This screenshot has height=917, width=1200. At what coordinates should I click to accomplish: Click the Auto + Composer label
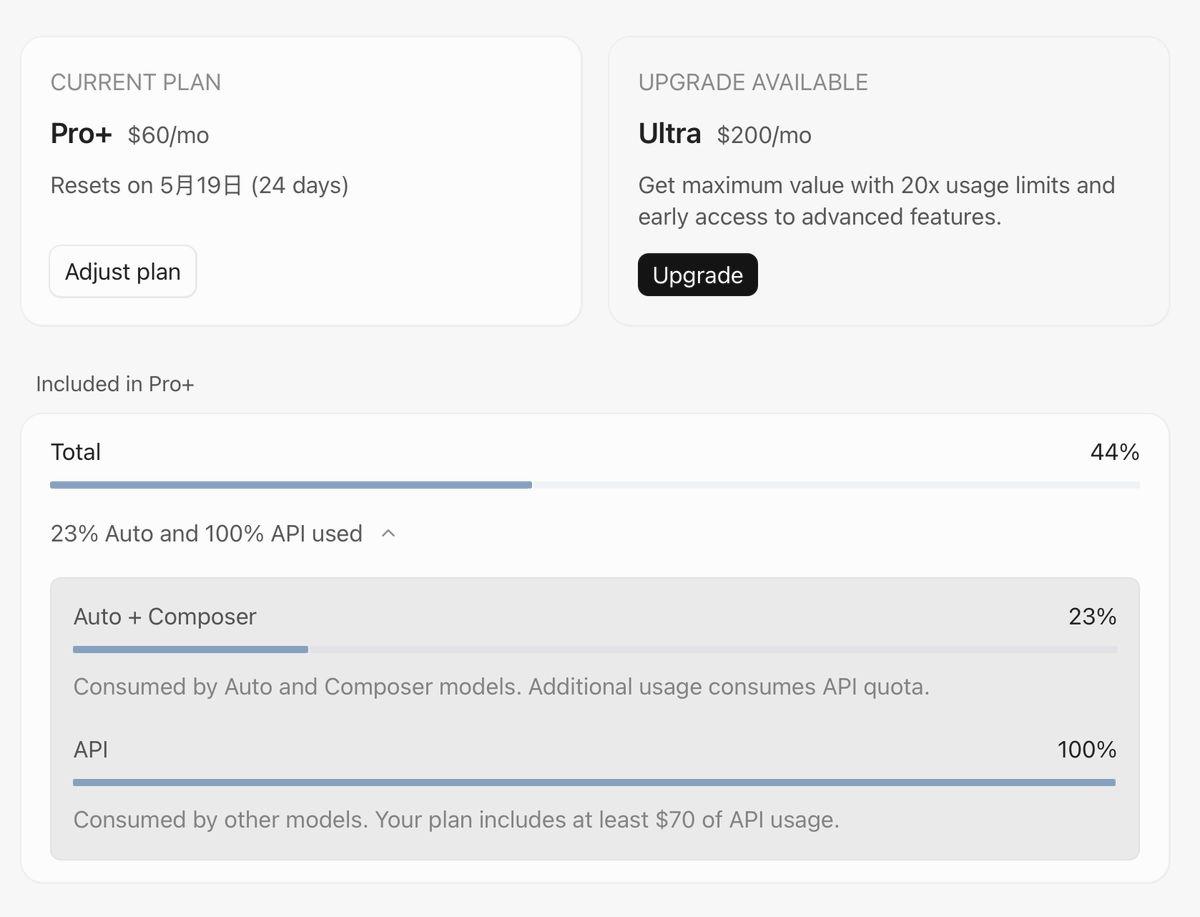tap(165, 617)
